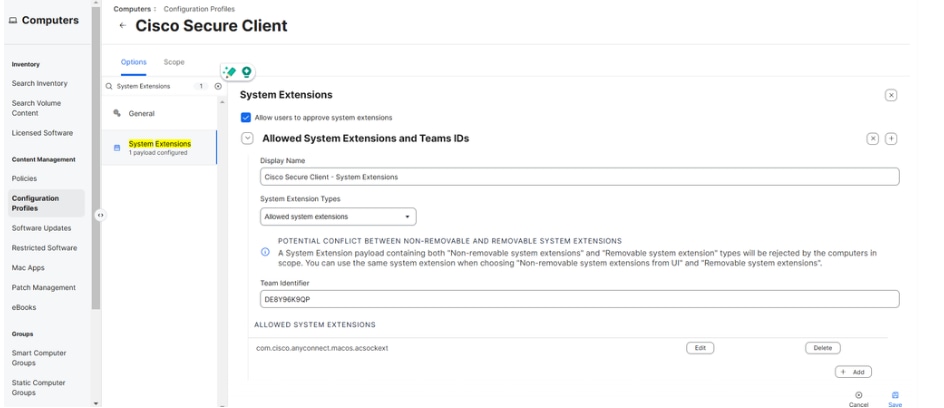This screenshot has height=408, width=944.
Task: Delete the com.cisco.anyconnect.macos.acsockext extension
Action: pos(822,347)
